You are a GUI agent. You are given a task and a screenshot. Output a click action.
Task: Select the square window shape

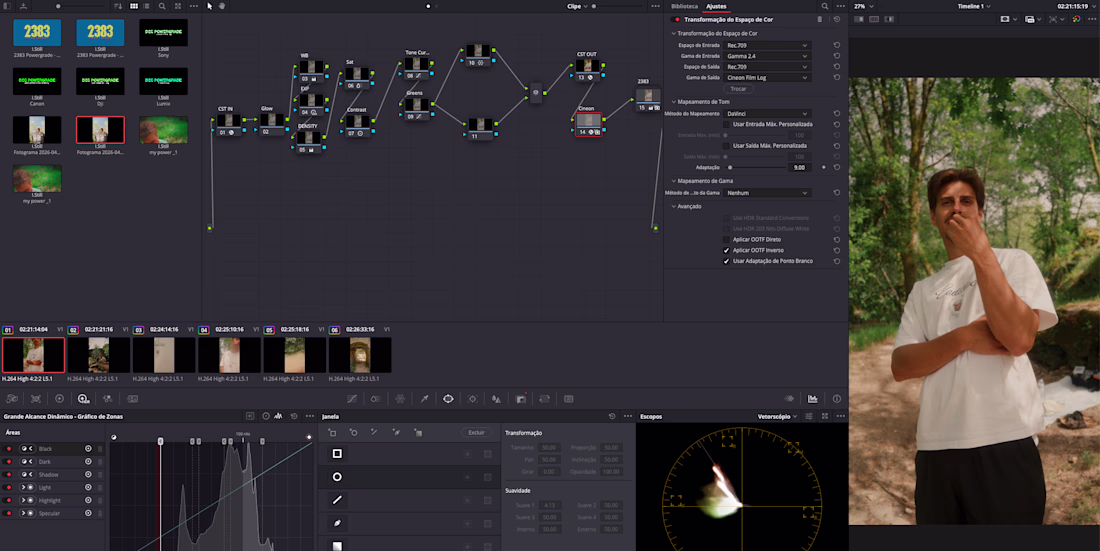click(337, 454)
